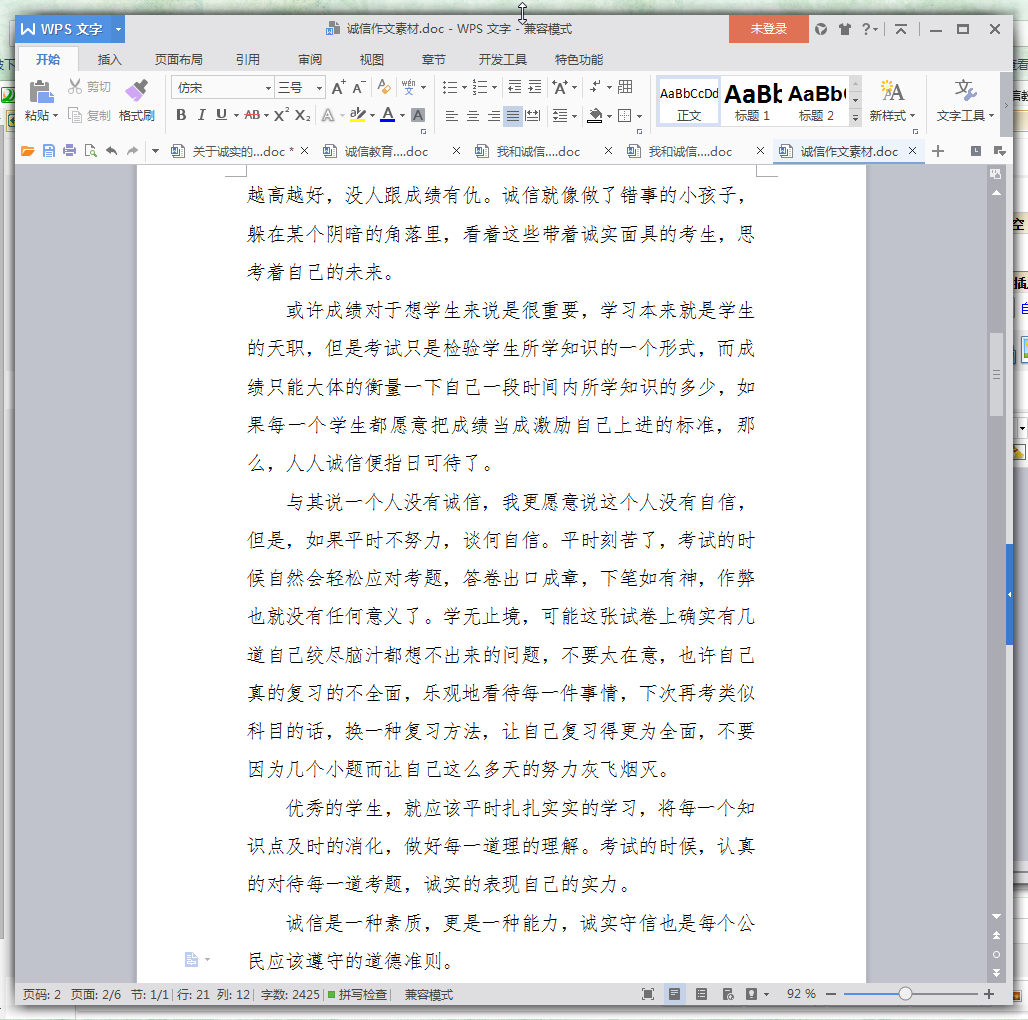Toggle justified alignment
This screenshot has height=1020, width=1028.
point(513,116)
